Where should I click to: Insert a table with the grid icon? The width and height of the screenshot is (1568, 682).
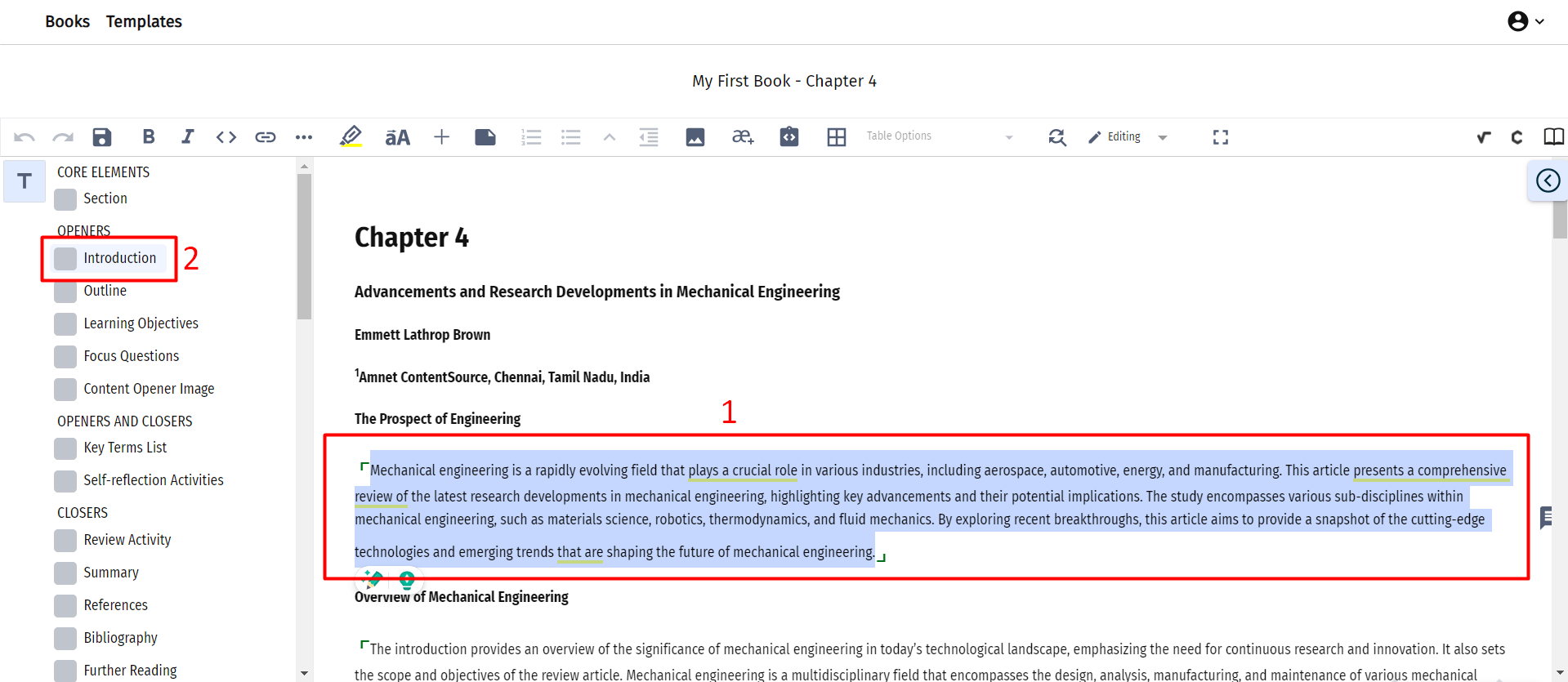[x=836, y=137]
